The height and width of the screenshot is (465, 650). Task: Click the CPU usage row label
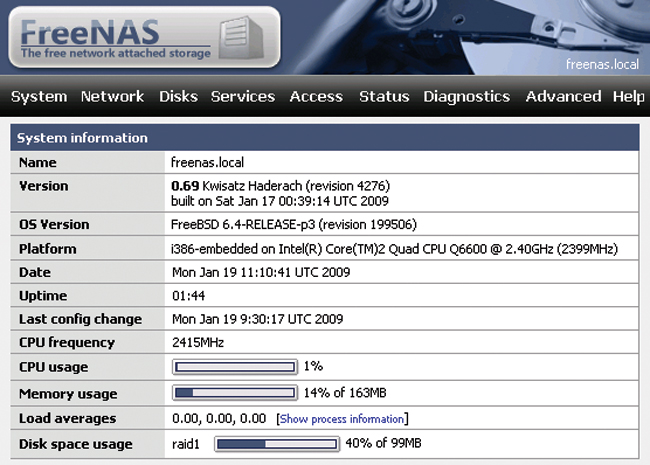[53, 367]
